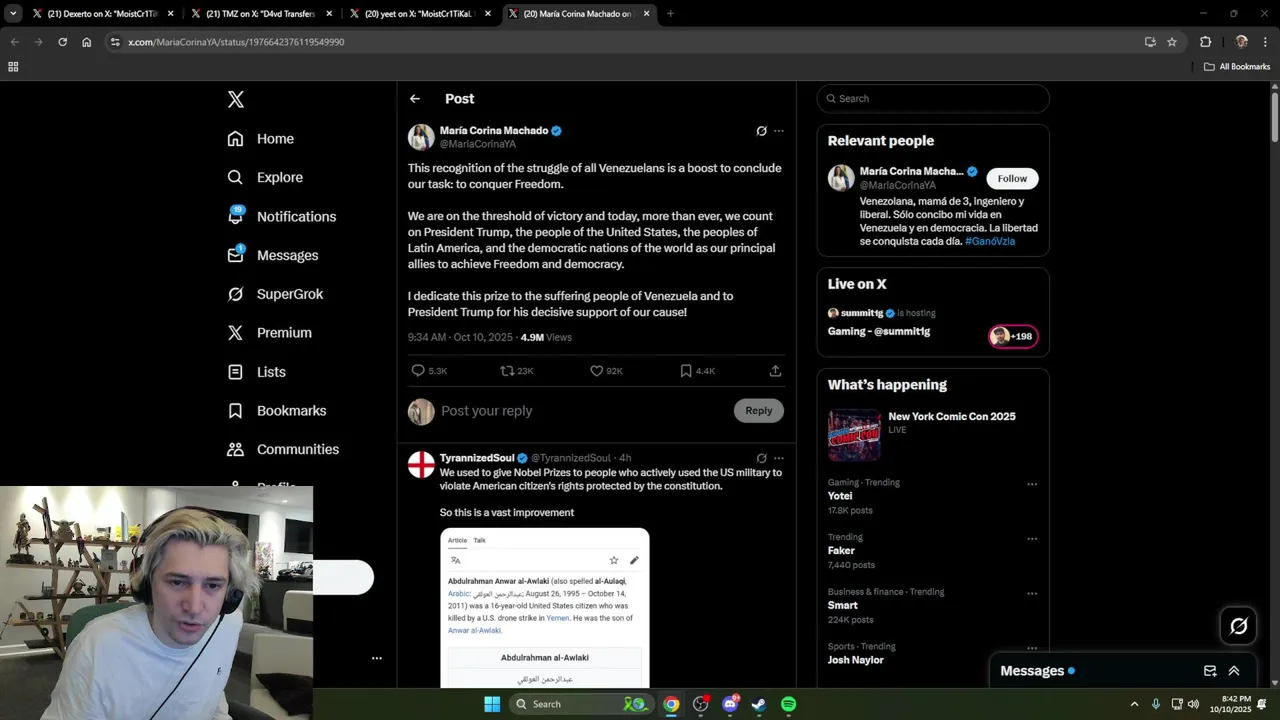Click taskbar Search box
Image resolution: width=1280 pixels, height=720 pixels.
581,704
